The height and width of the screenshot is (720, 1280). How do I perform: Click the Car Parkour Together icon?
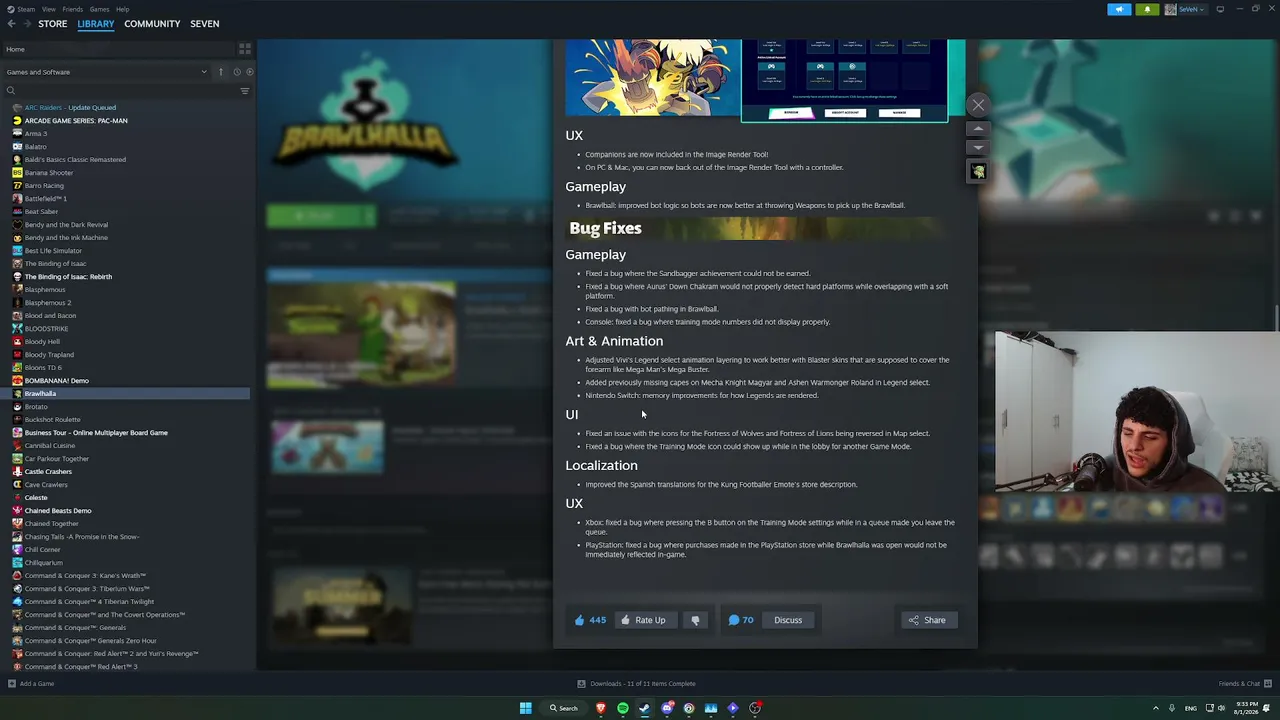click(17, 458)
